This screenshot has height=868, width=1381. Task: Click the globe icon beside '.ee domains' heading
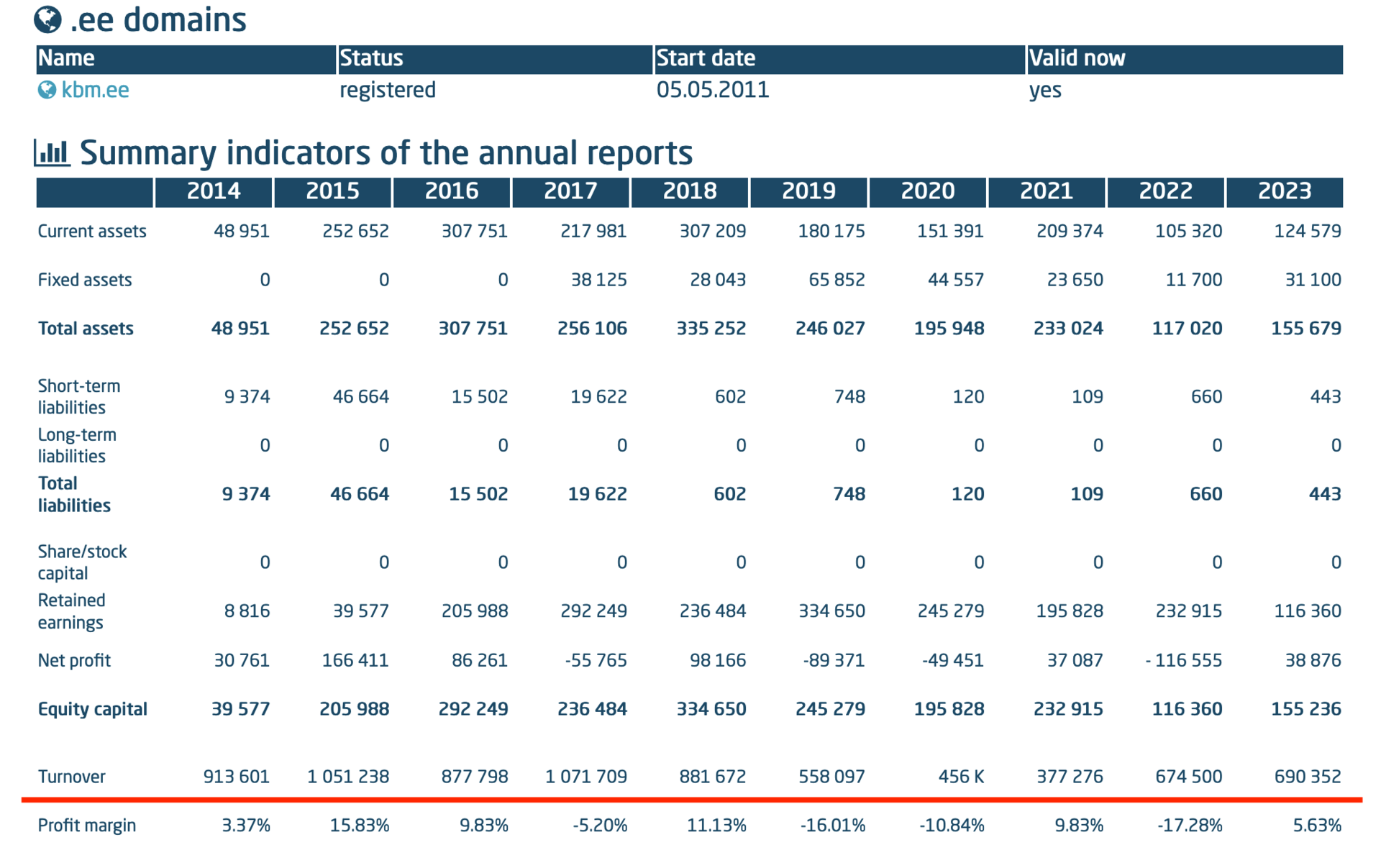[47, 19]
